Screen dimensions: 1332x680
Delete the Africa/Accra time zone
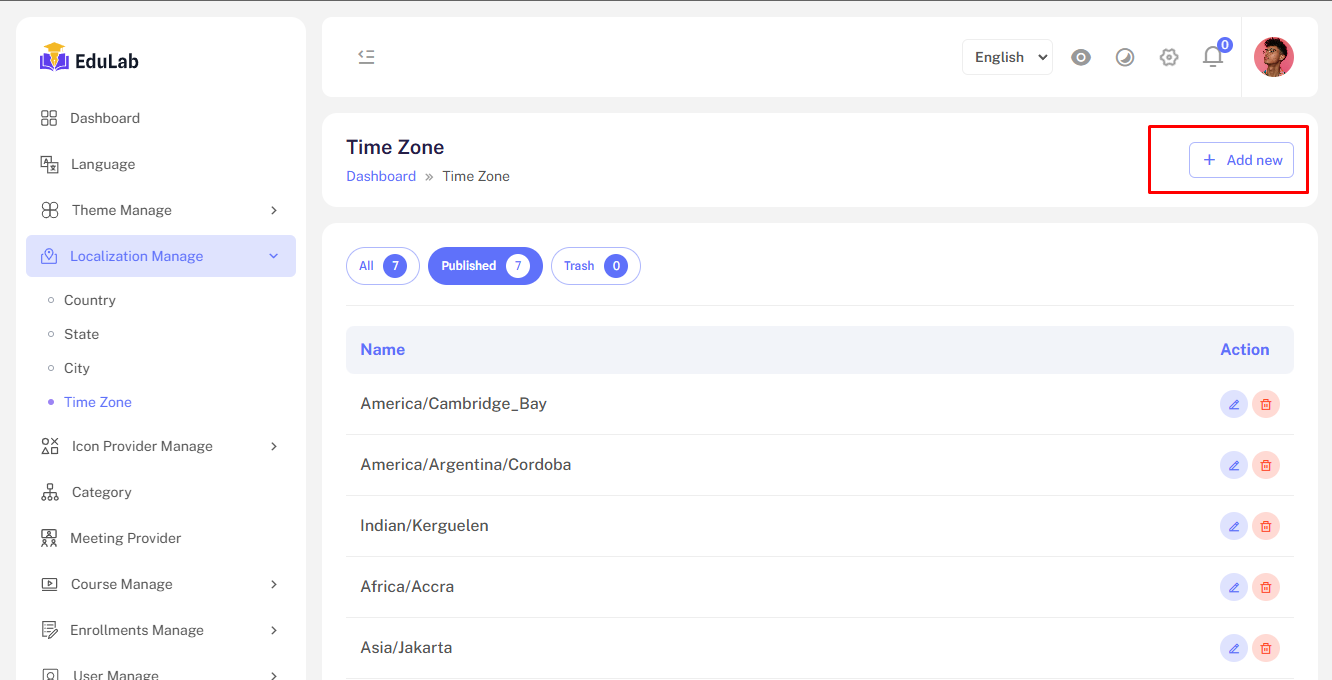1265,587
